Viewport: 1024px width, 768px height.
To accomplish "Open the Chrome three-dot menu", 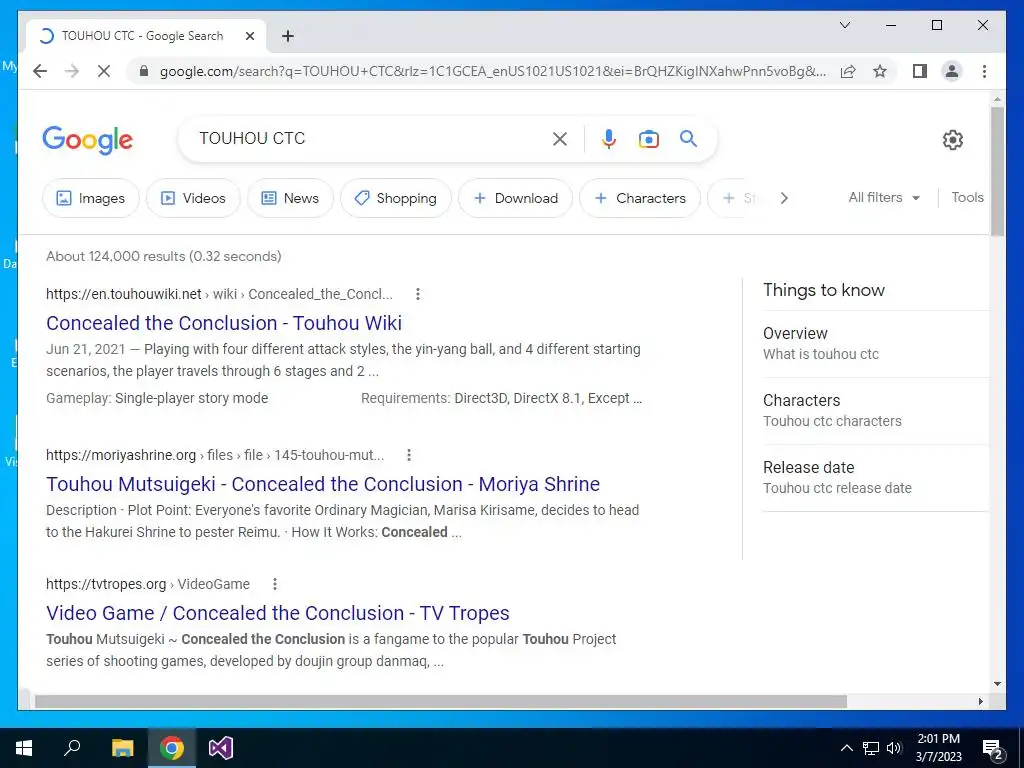I will (984, 71).
